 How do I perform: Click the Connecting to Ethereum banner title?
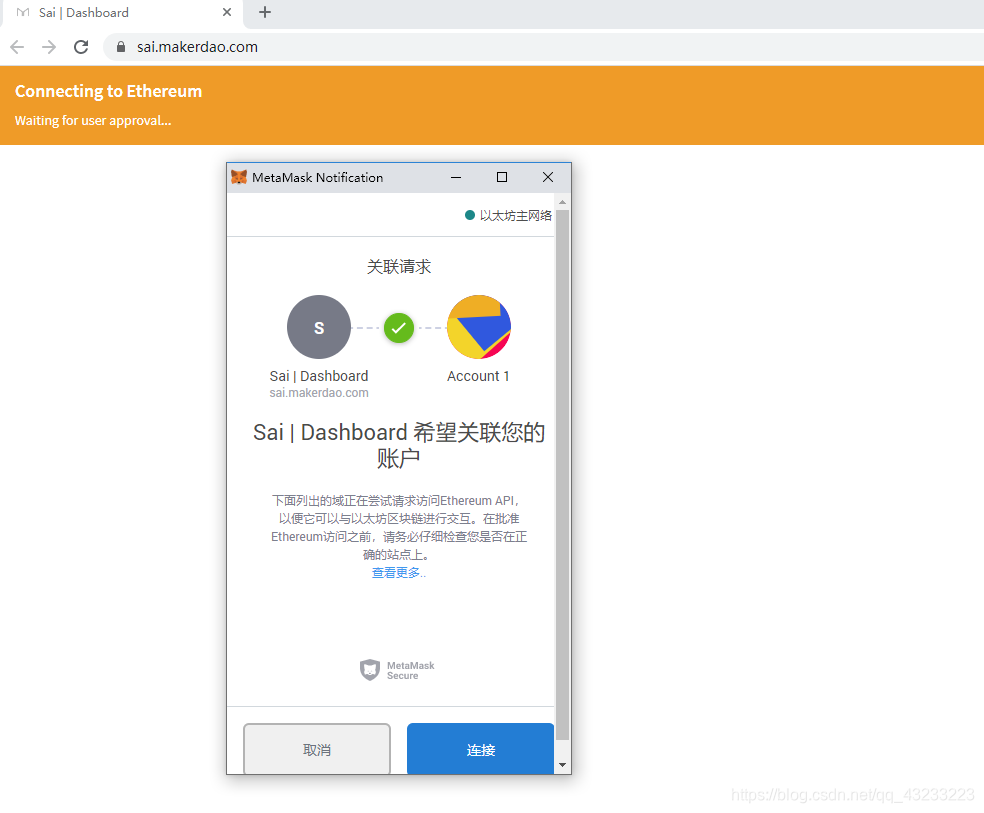coord(109,92)
